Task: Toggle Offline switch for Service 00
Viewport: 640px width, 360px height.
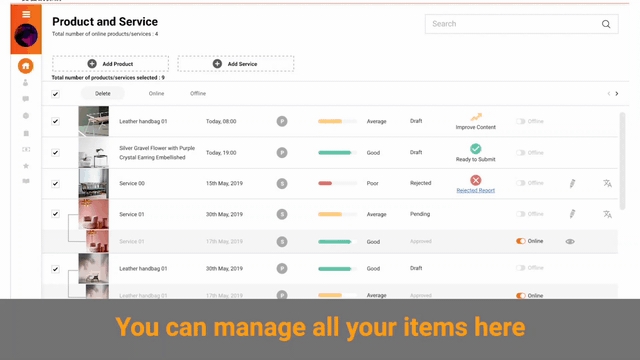Action: tap(520, 183)
